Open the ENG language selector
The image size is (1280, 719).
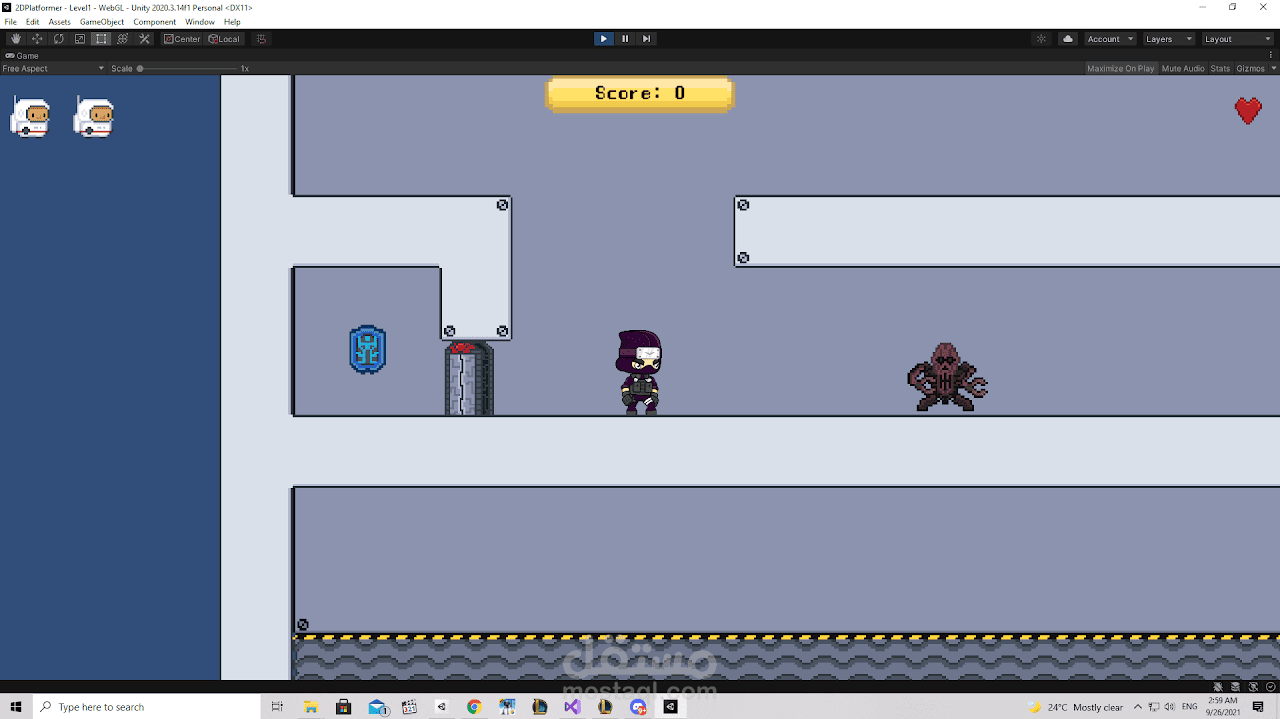(x=1190, y=707)
